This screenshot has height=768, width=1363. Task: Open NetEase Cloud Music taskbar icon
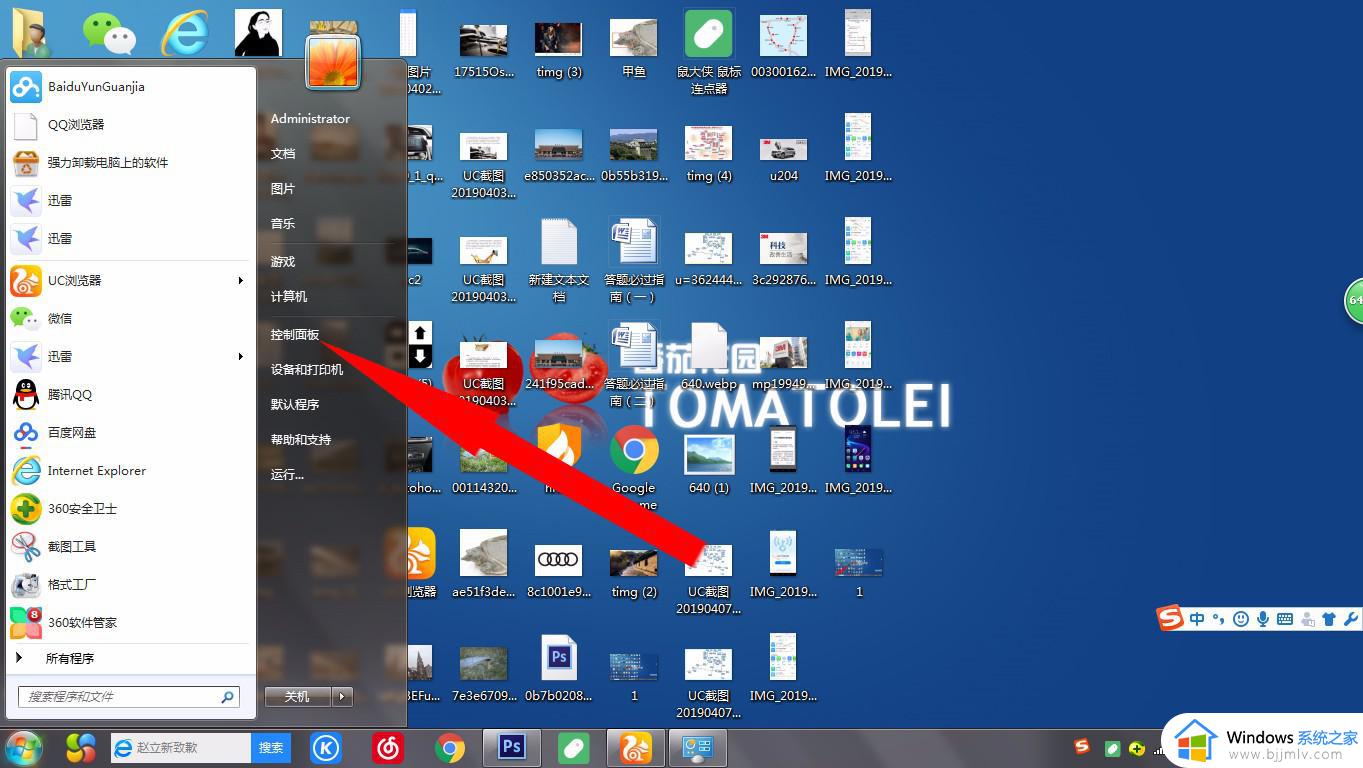[388, 747]
